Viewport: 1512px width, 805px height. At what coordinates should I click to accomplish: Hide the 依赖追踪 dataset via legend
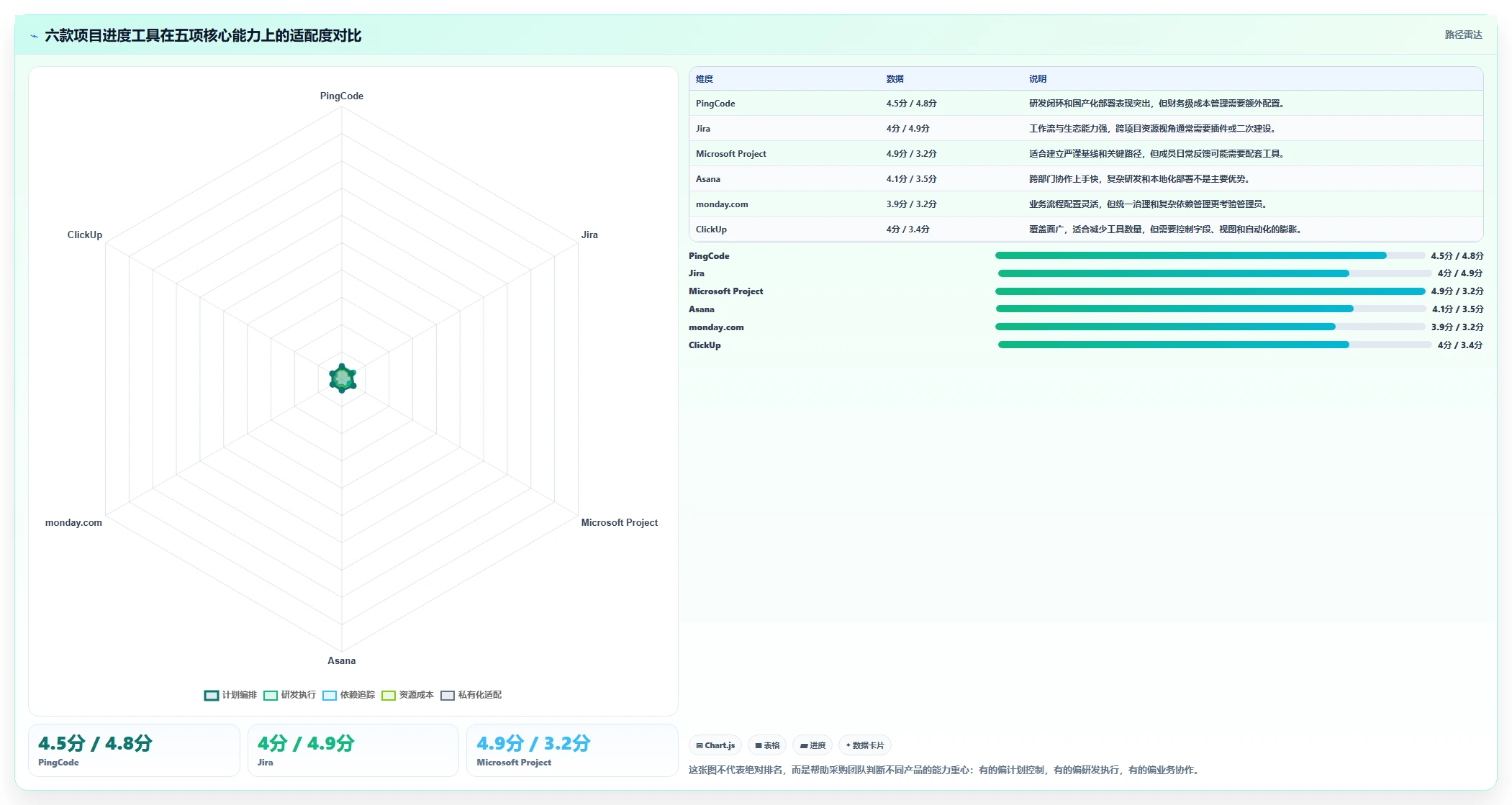coord(348,695)
